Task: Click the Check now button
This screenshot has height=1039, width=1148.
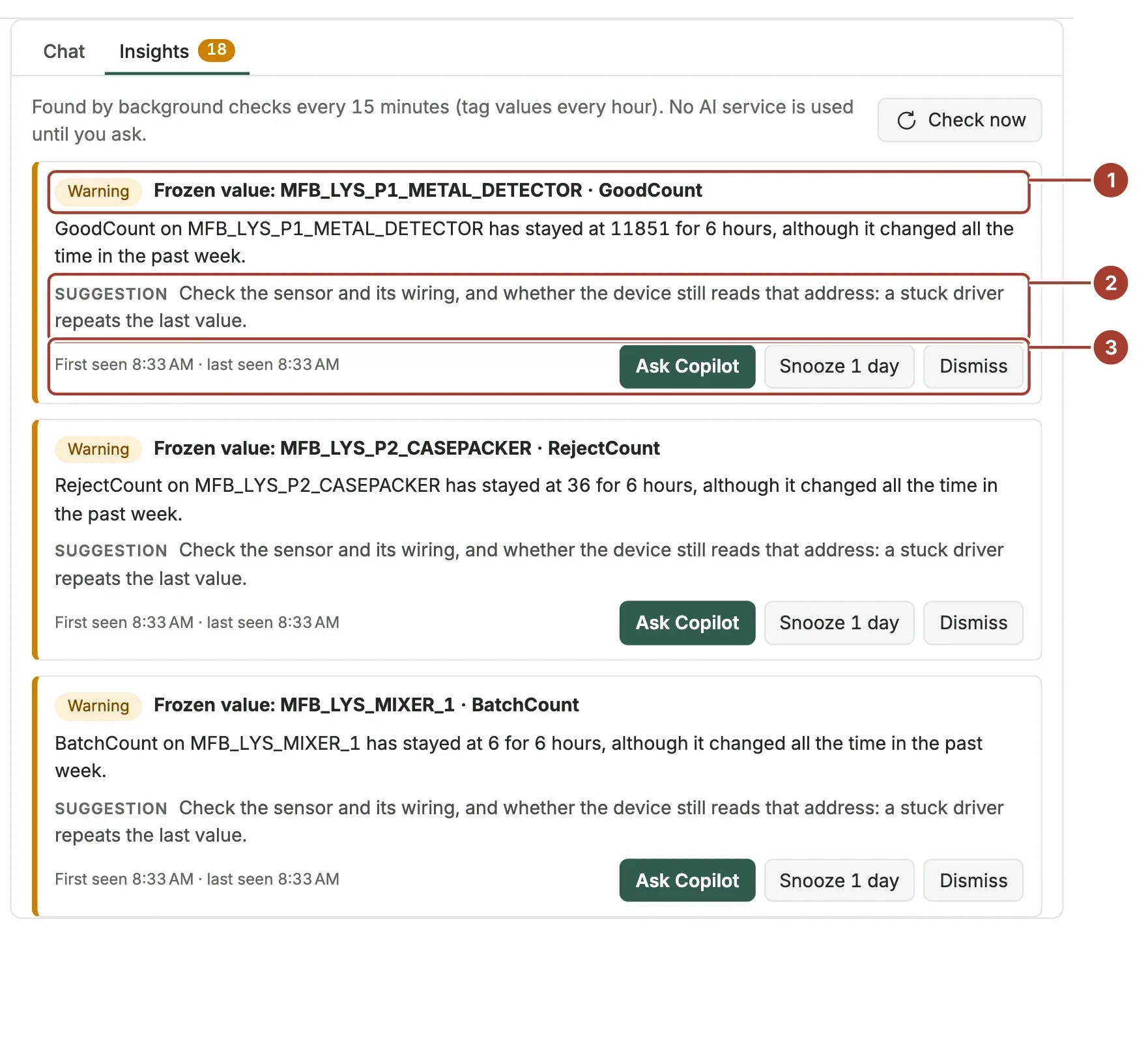Action: (x=959, y=120)
